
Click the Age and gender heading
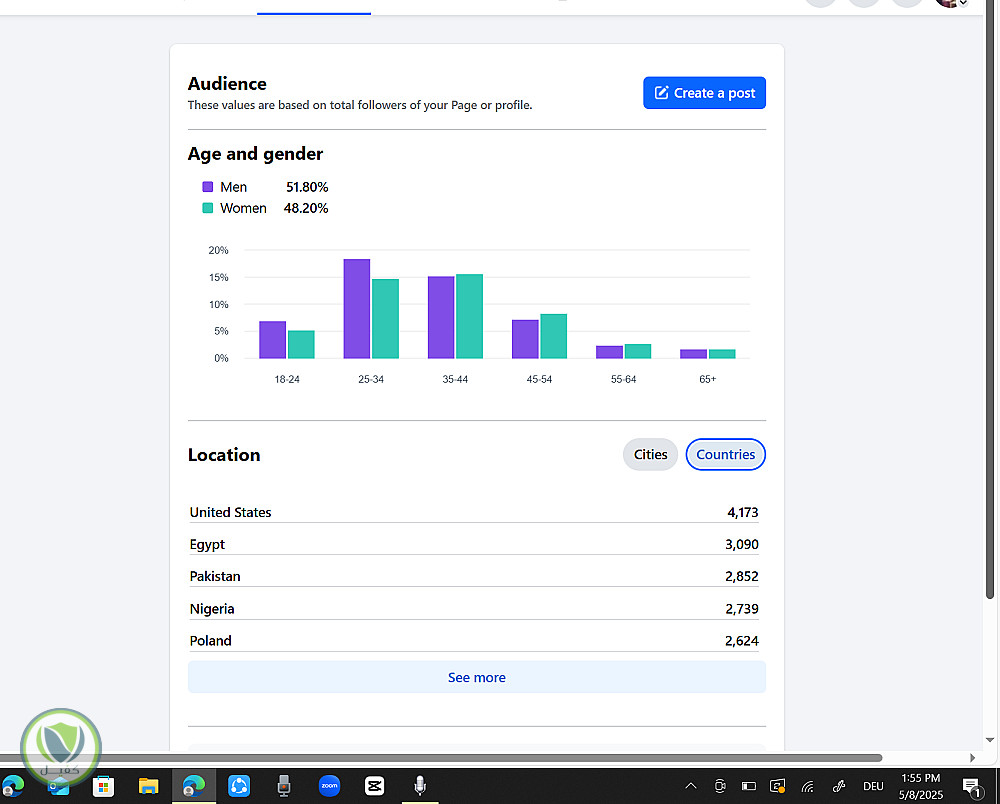255,154
